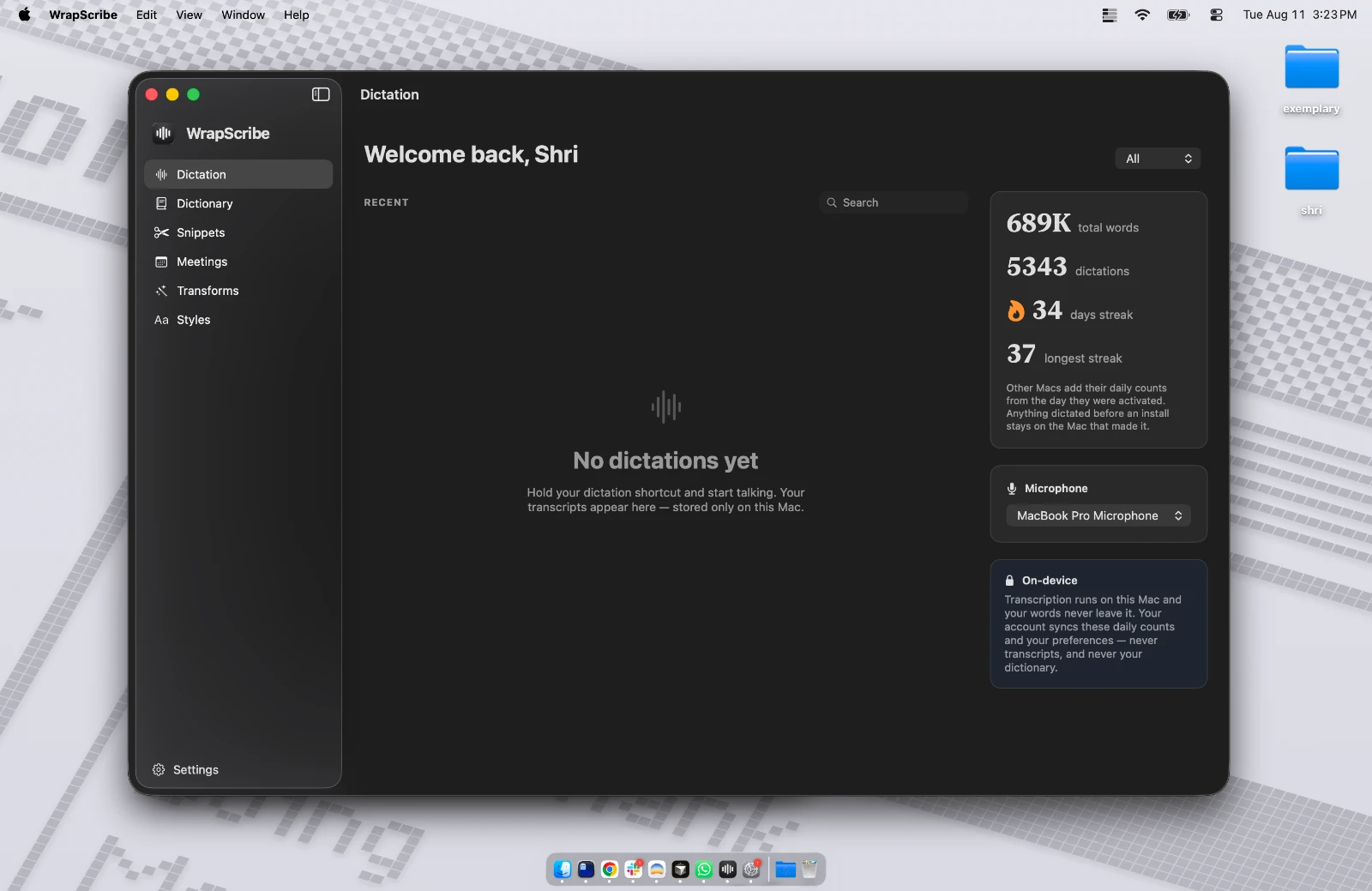Open Finder from the dock
The width and height of the screenshot is (1372, 891).
coord(563,870)
